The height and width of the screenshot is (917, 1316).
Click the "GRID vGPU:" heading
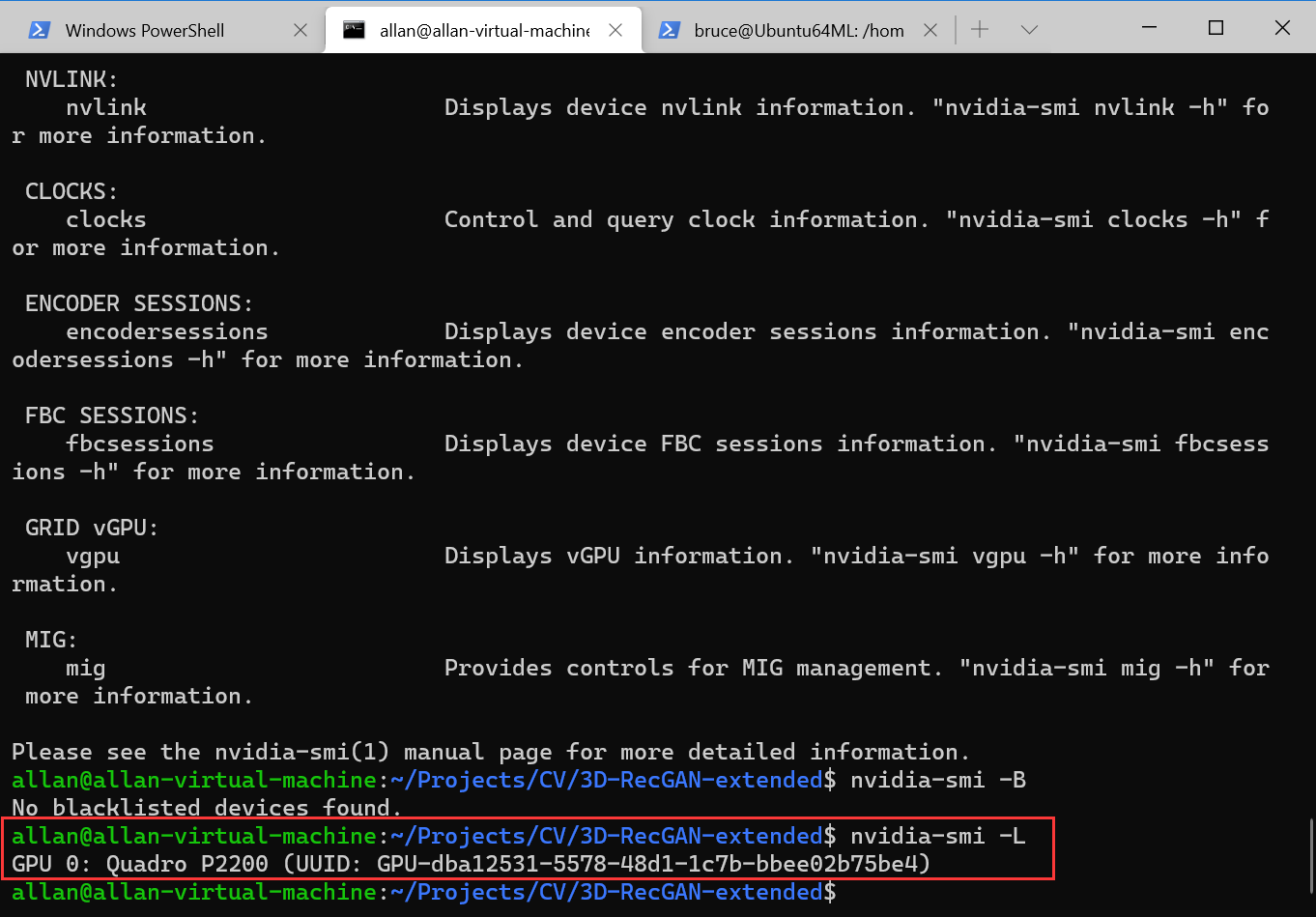(x=93, y=528)
